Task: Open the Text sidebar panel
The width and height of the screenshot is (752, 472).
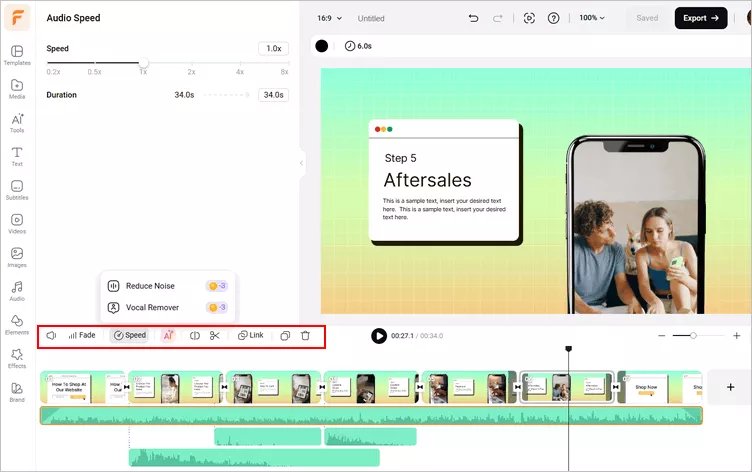Action: pyautogui.click(x=17, y=156)
